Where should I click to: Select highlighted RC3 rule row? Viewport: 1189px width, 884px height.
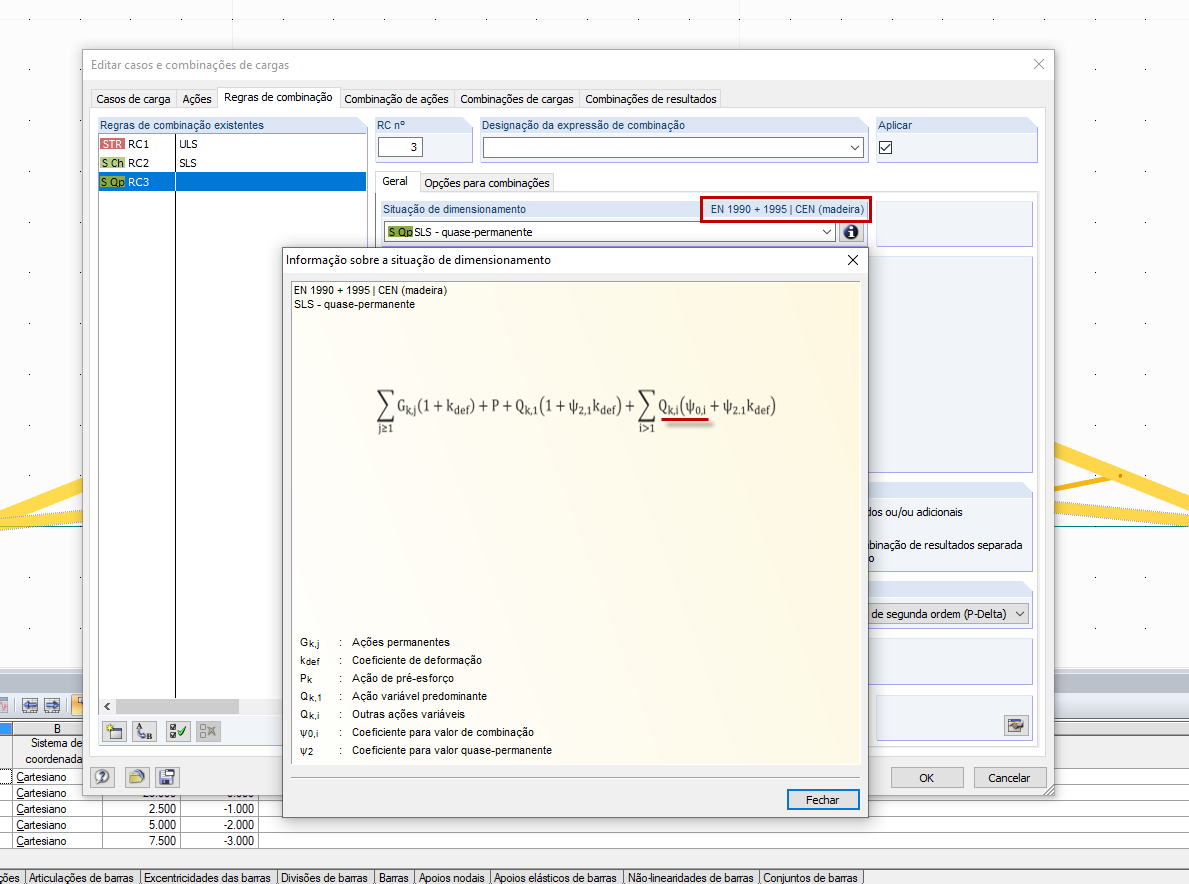pos(232,182)
